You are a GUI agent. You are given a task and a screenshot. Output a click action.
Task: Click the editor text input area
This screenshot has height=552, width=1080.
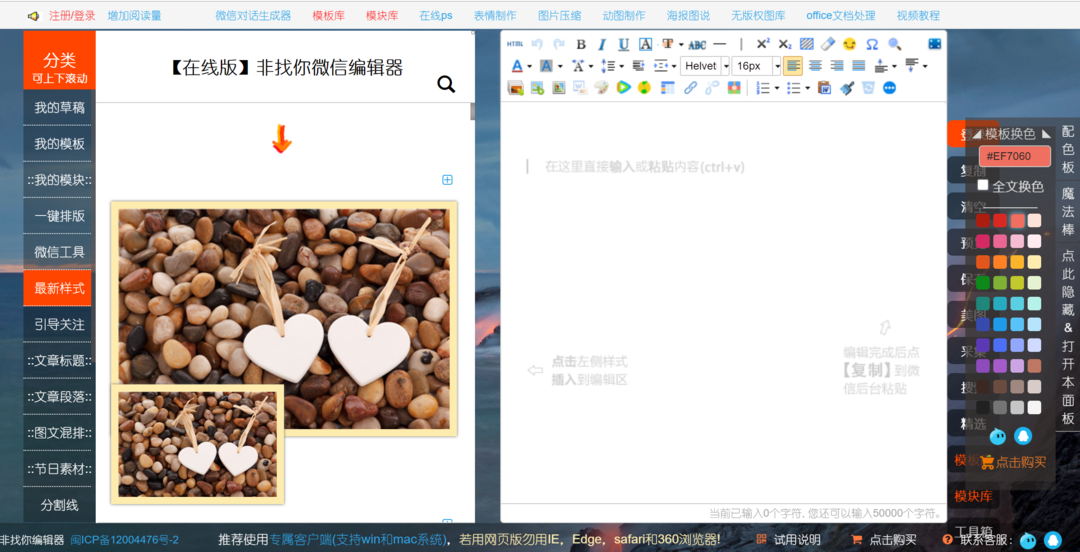pos(723,303)
